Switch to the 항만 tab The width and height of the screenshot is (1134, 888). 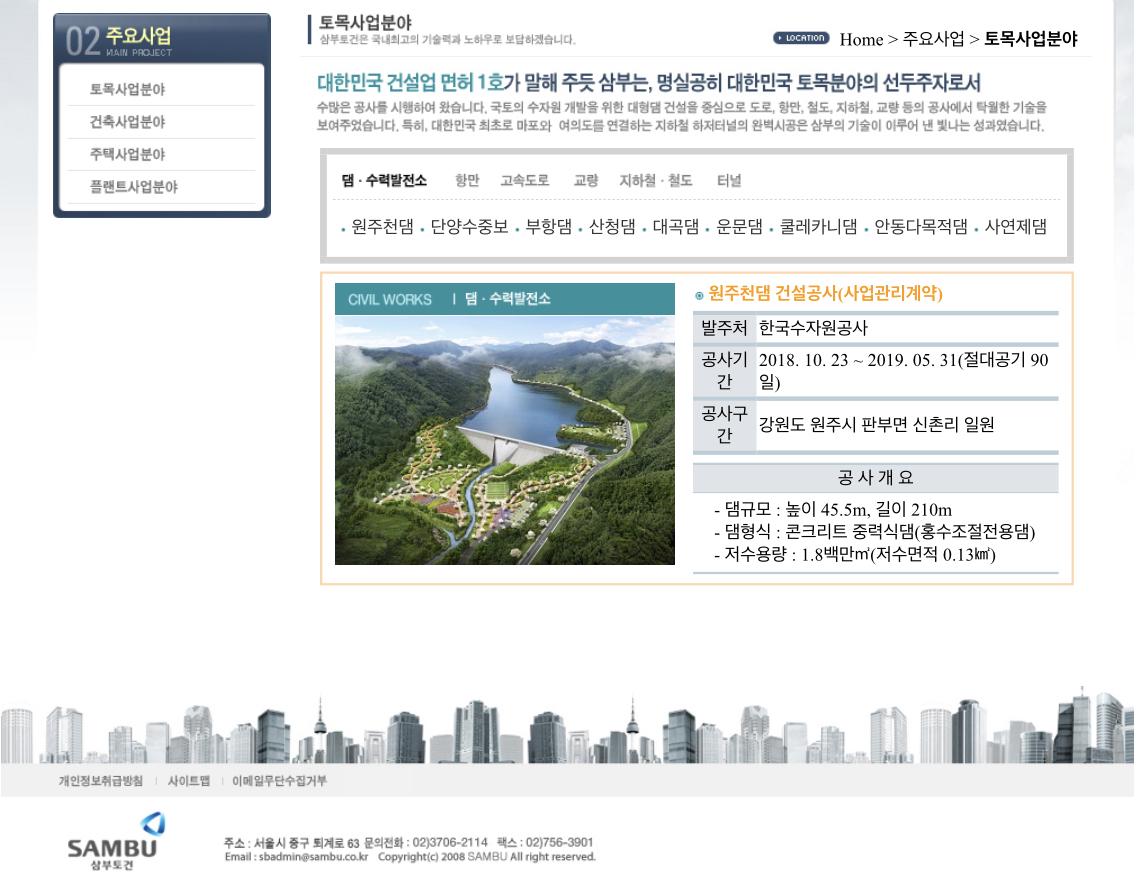pos(467,180)
